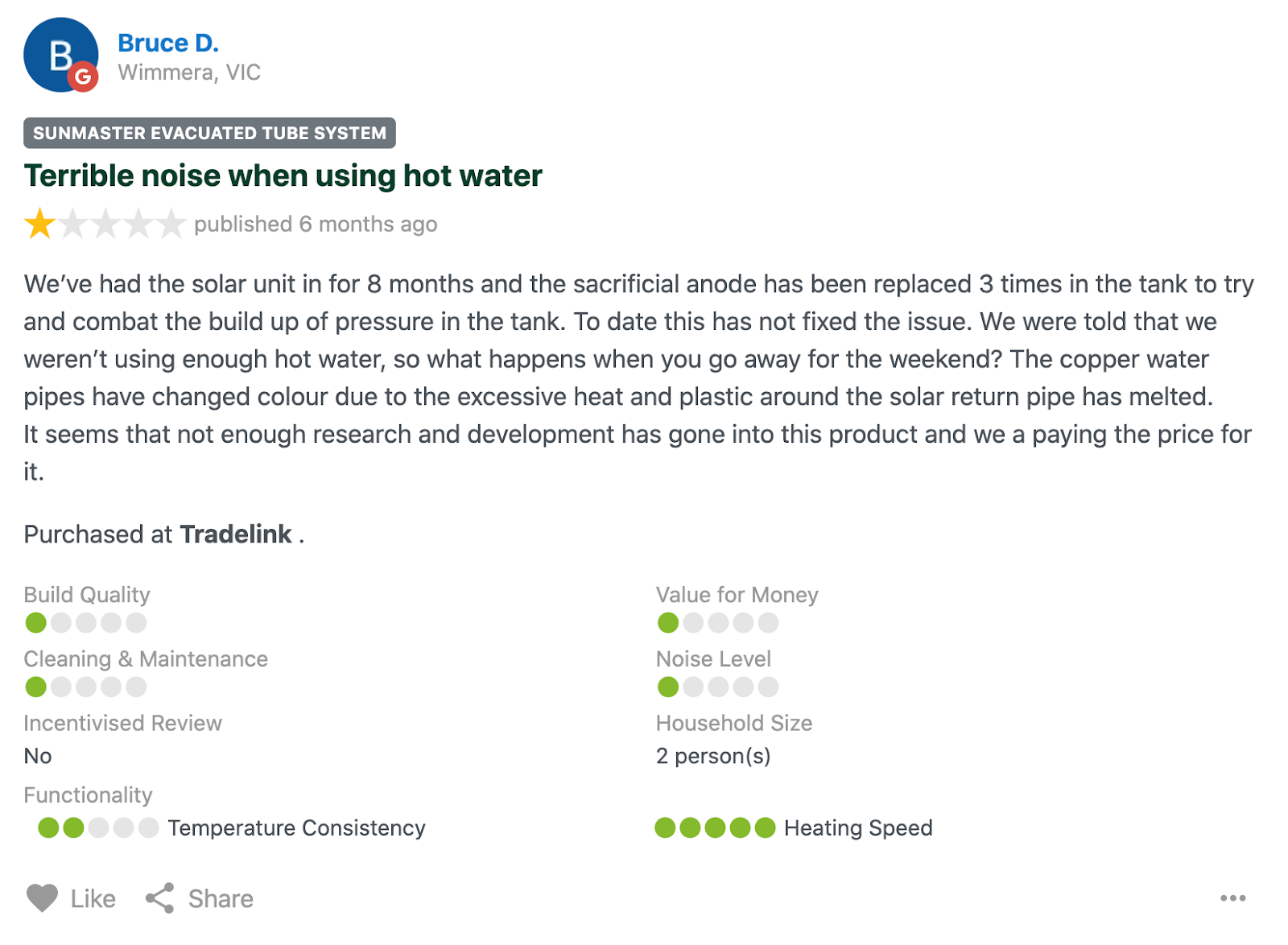Click the gold one-star rating
Viewport: 1288px width, 945px height.
[39, 224]
